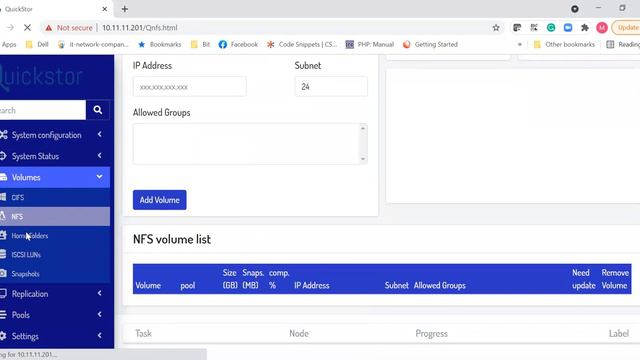Select NFS in the Volumes submenu
This screenshot has height=360, width=640.
coord(55,216)
